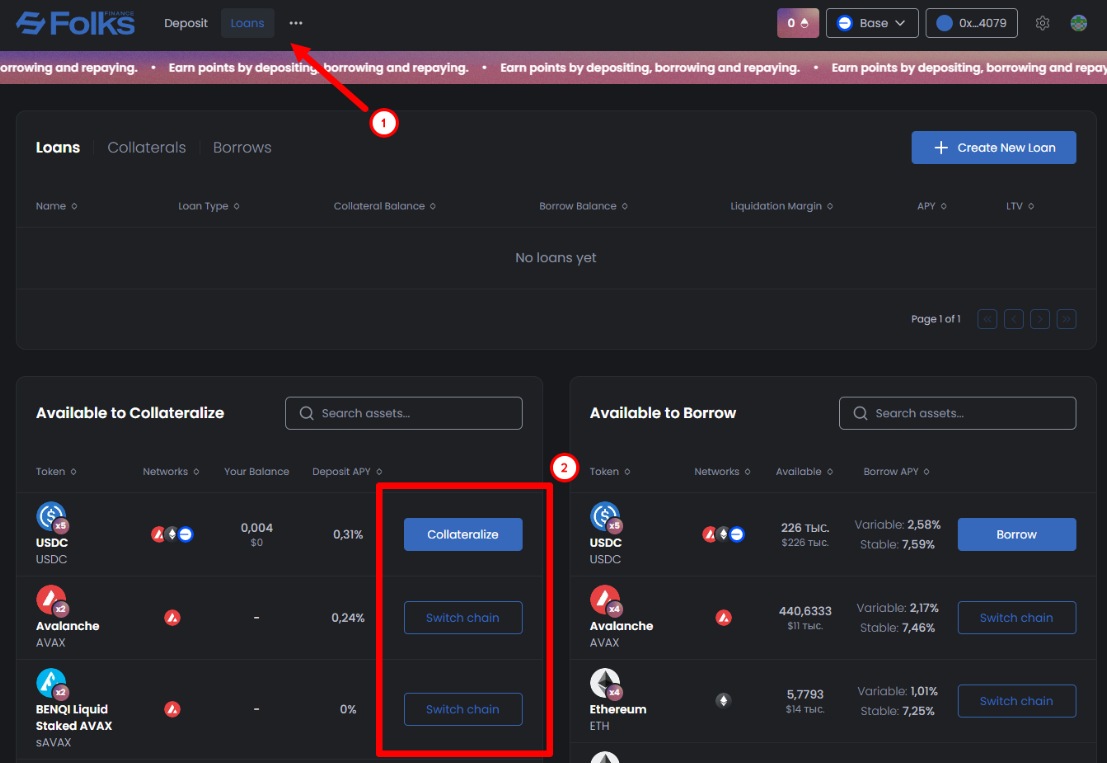Click the Create New Loan button
Image resolution: width=1107 pixels, height=763 pixels.
pyautogui.click(x=993, y=148)
